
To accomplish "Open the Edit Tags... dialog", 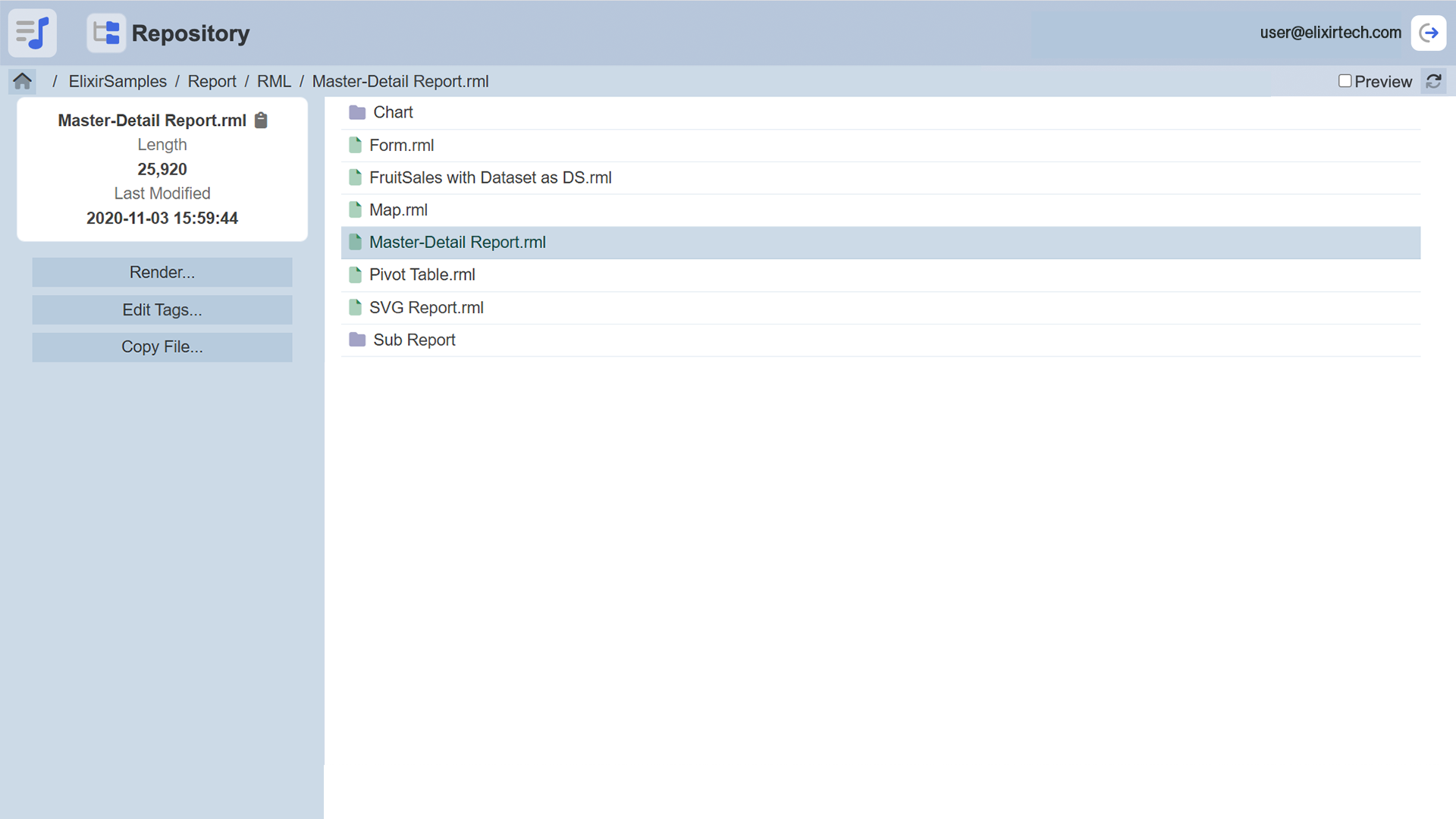I will (162, 310).
